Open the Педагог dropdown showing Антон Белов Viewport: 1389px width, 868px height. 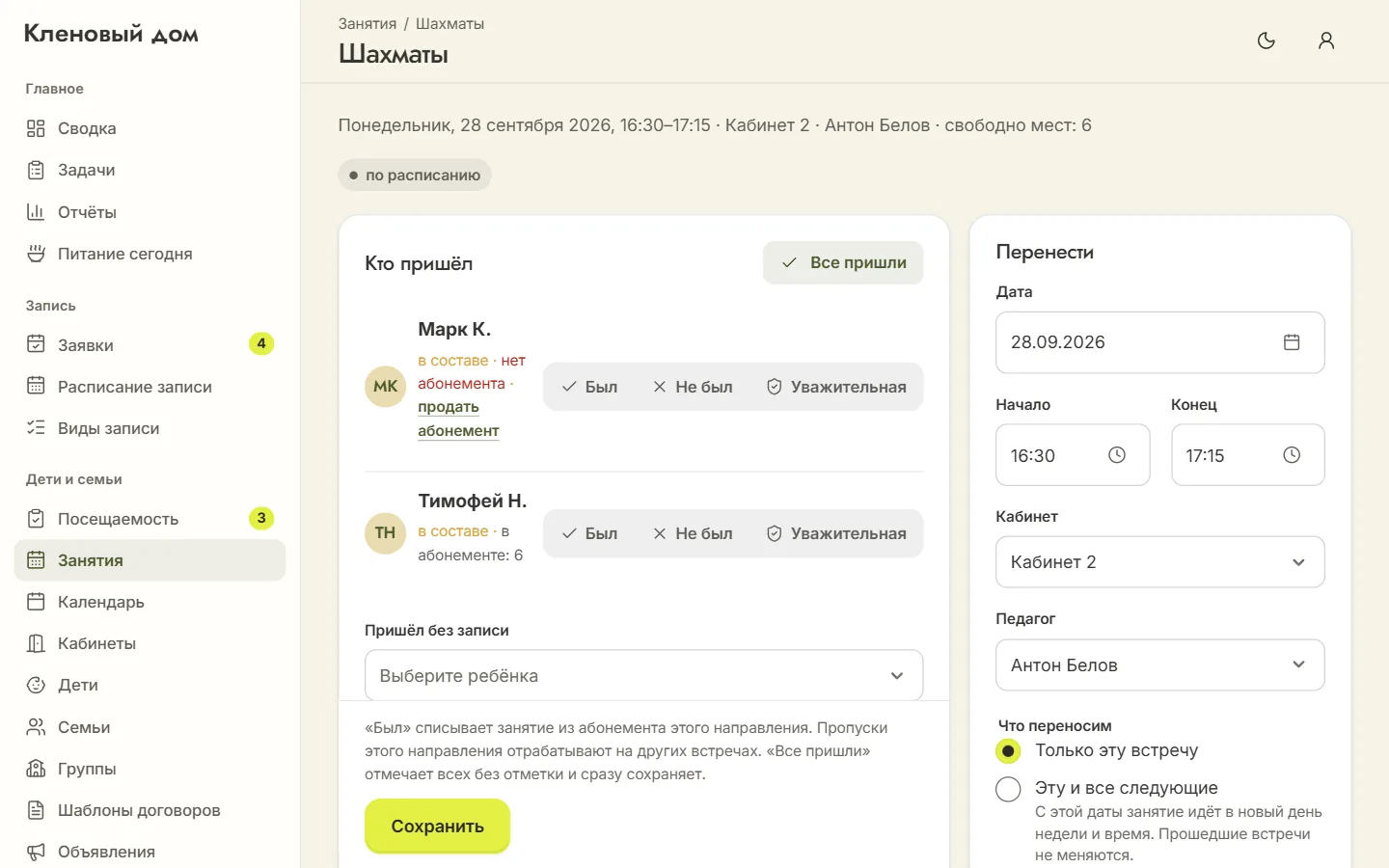1159,665
